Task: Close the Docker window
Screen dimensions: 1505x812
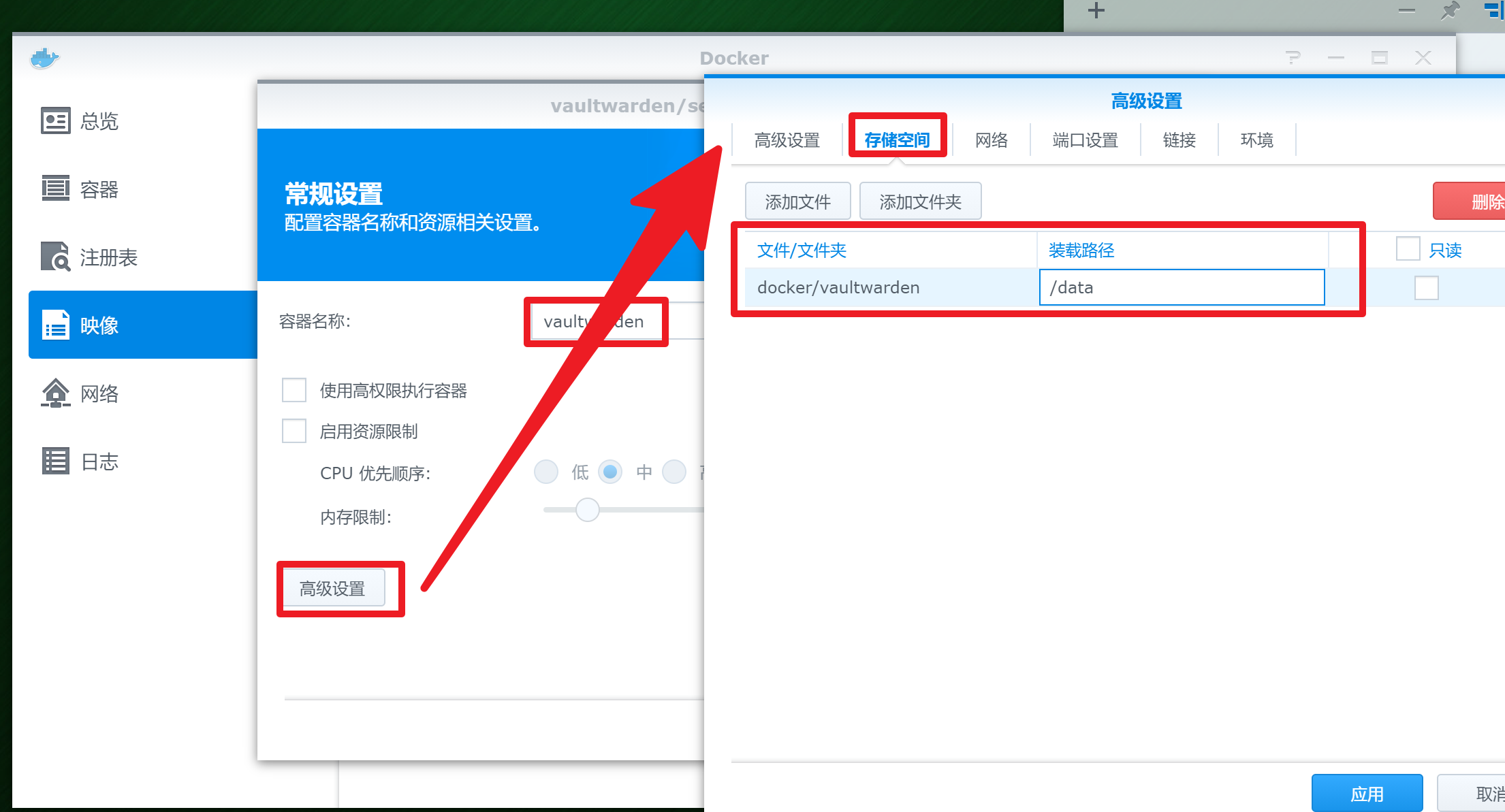Action: [1423, 58]
